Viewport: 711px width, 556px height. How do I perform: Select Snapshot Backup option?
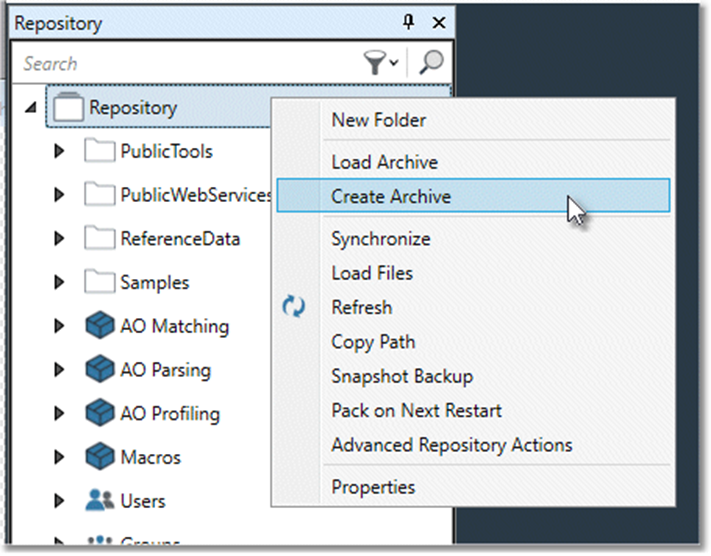coord(402,377)
